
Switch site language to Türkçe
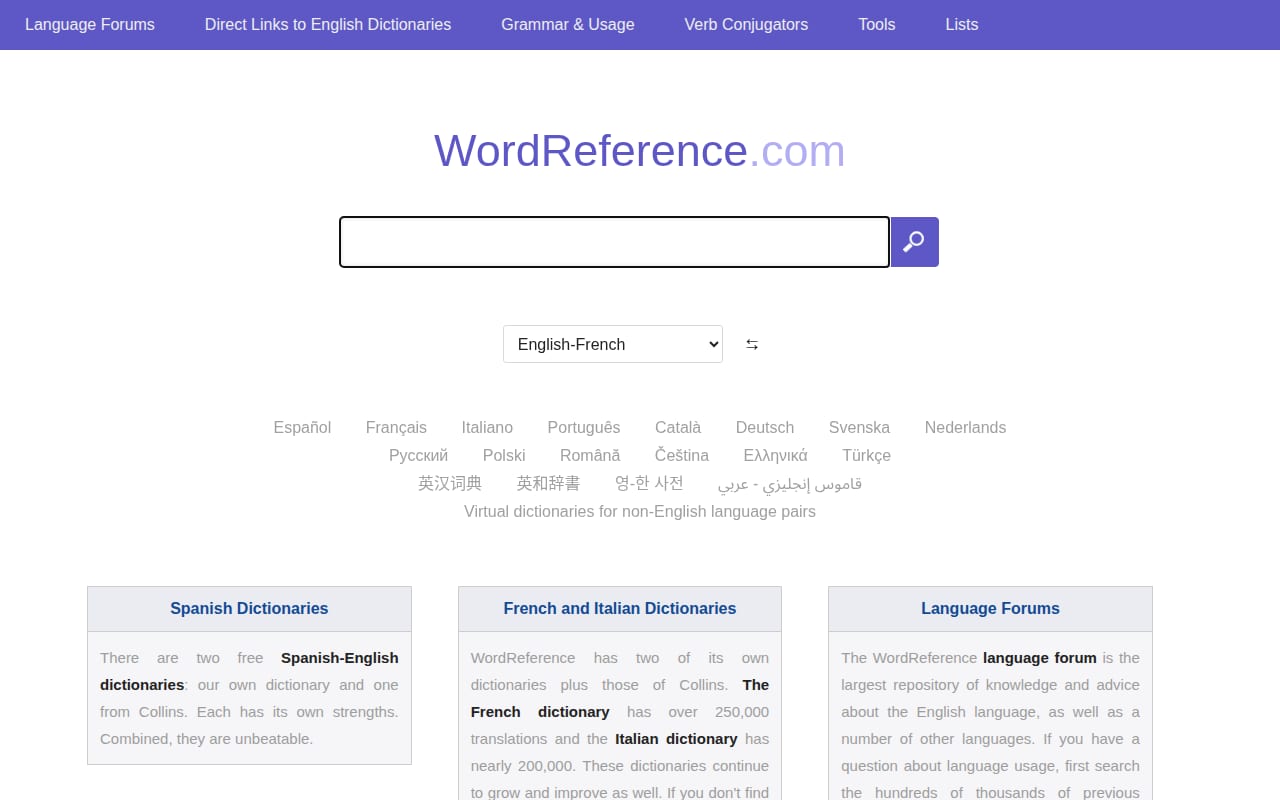tap(866, 455)
